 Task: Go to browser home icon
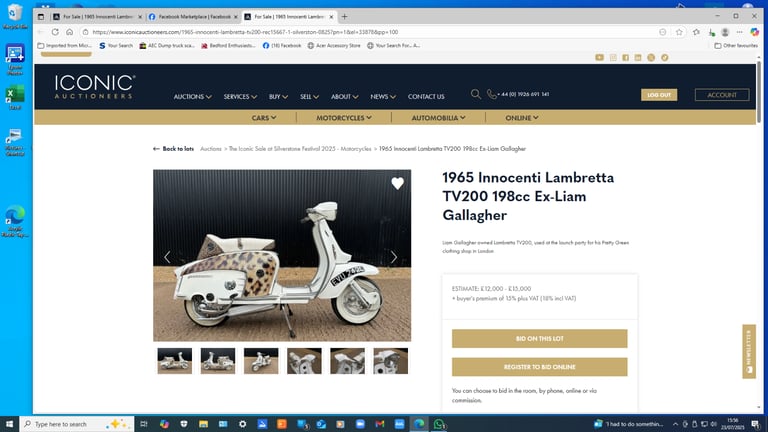click(70, 32)
